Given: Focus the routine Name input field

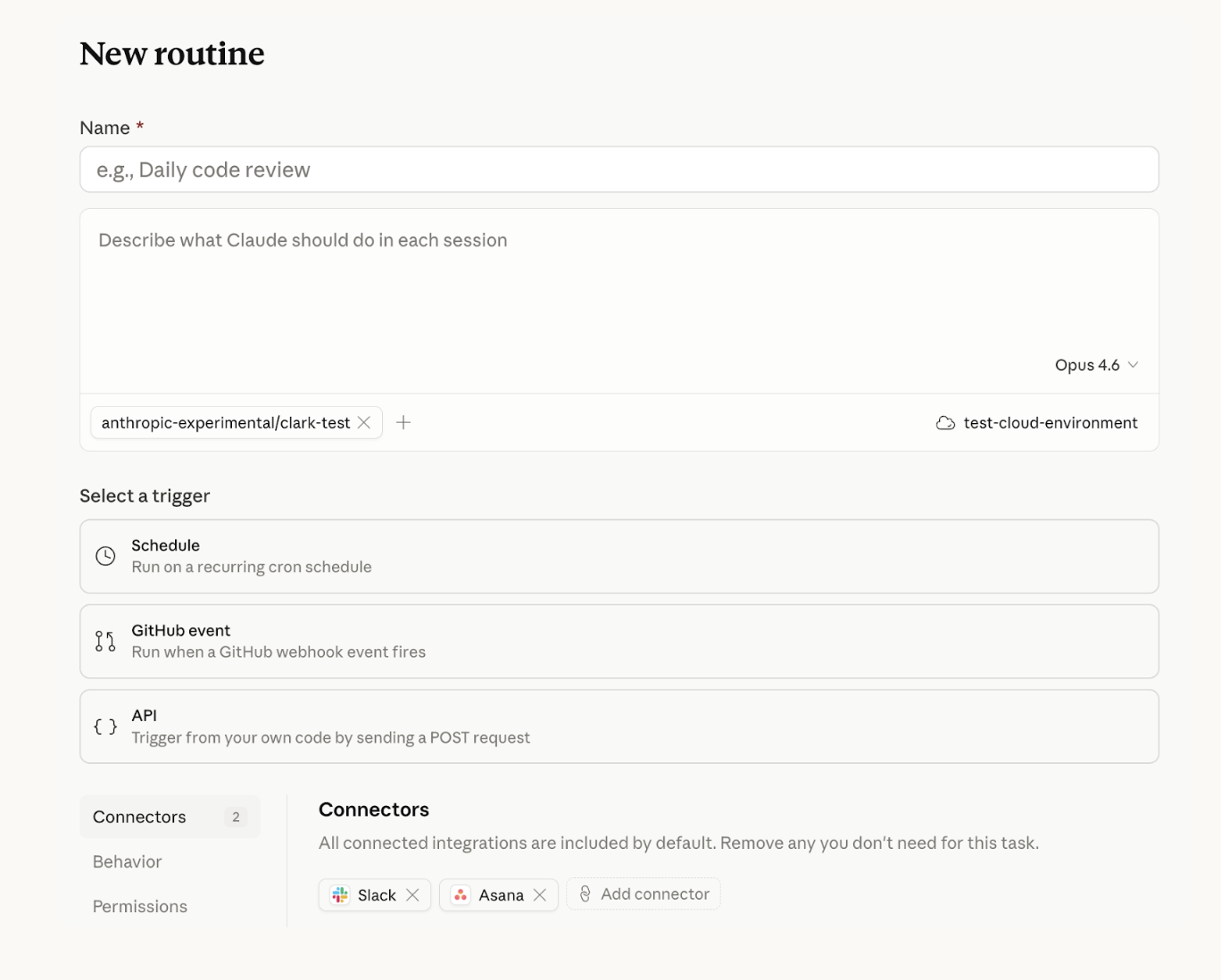Looking at the screenshot, I should (x=619, y=170).
